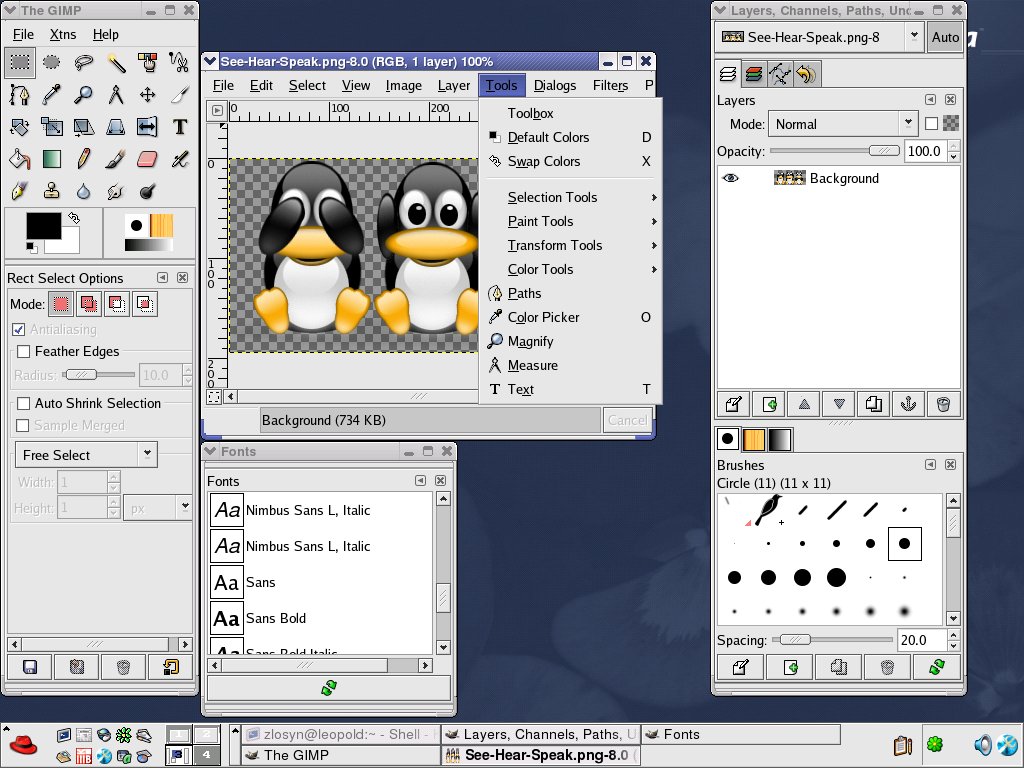The width and height of the screenshot is (1024, 768).
Task: Anchor the floating layer
Action: 908,404
